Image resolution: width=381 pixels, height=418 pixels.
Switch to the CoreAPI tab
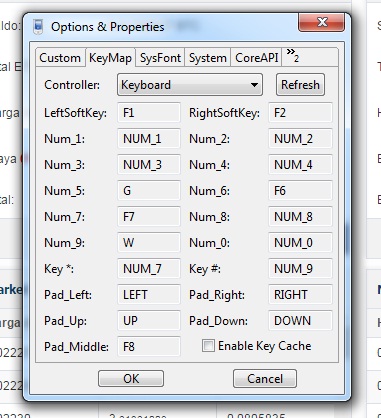tap(256, 58)
